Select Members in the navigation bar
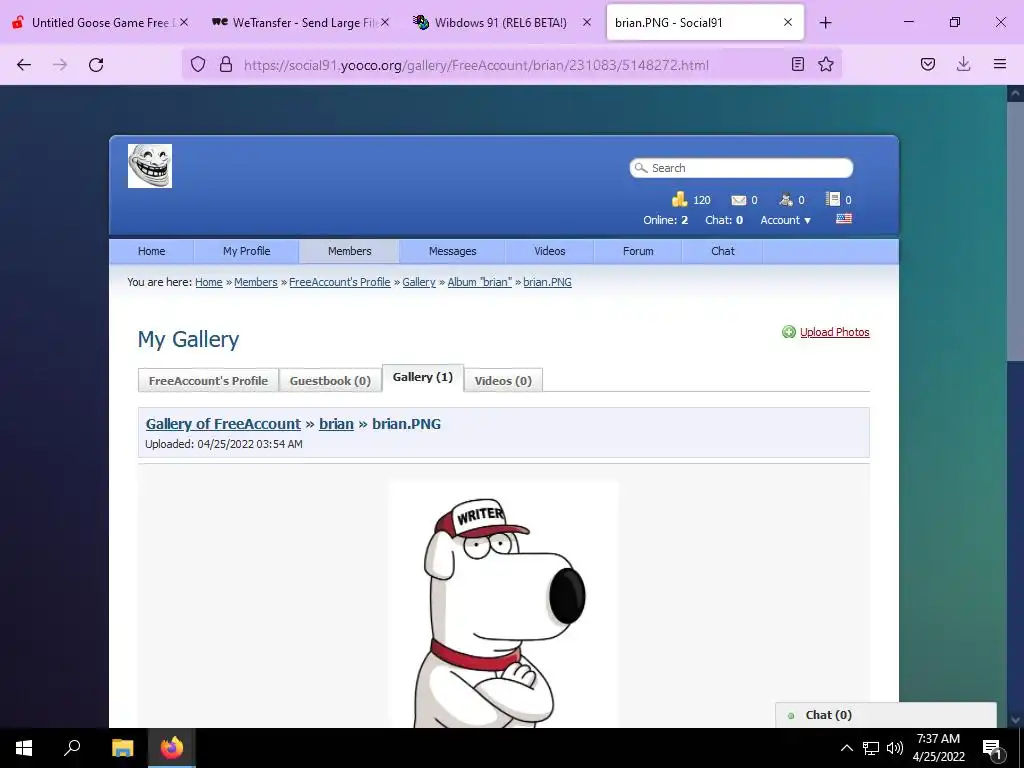1024x768 pixels. 349,251
